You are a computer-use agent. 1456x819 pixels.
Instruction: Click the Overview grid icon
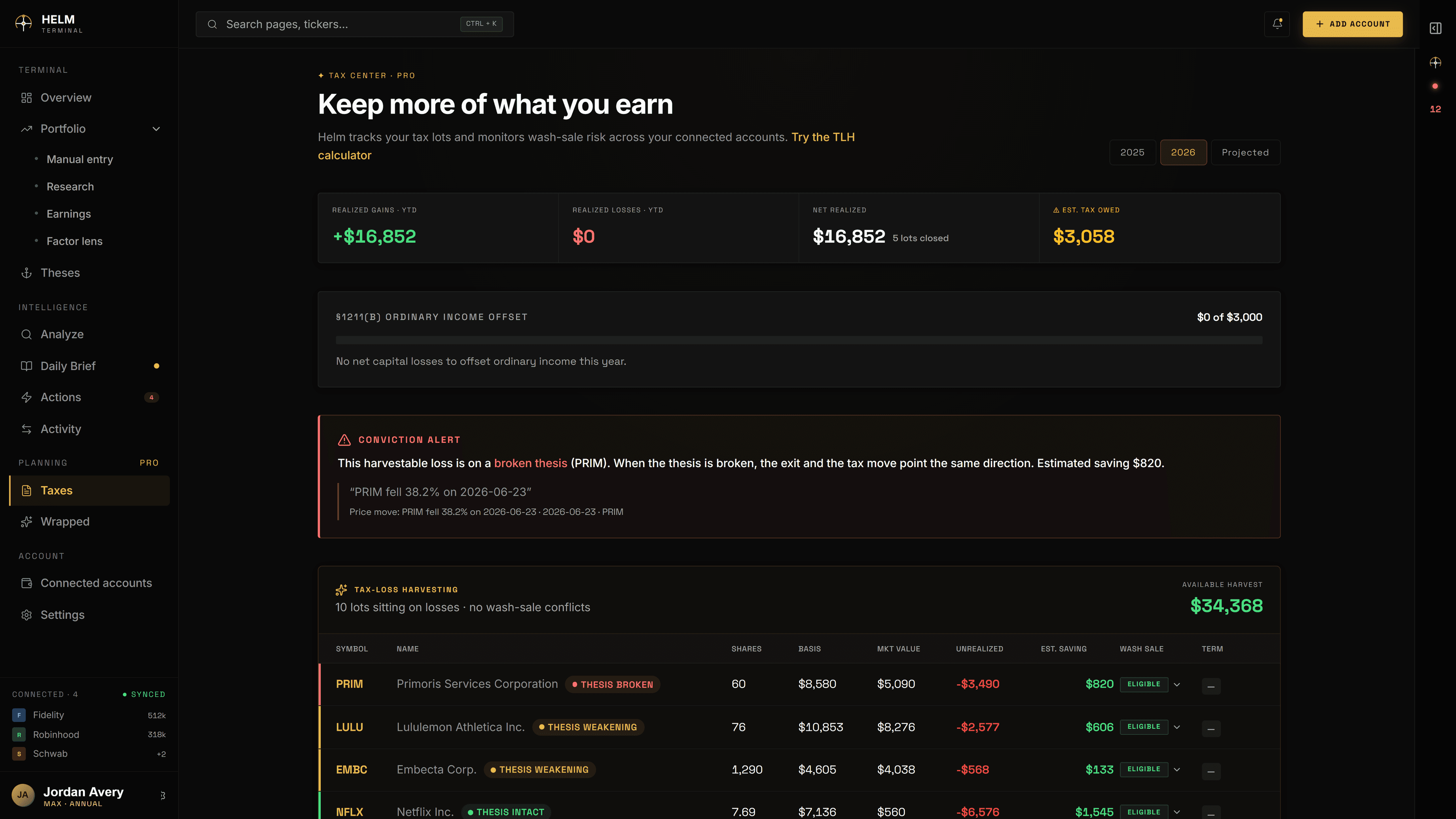(x=27, y=98)
